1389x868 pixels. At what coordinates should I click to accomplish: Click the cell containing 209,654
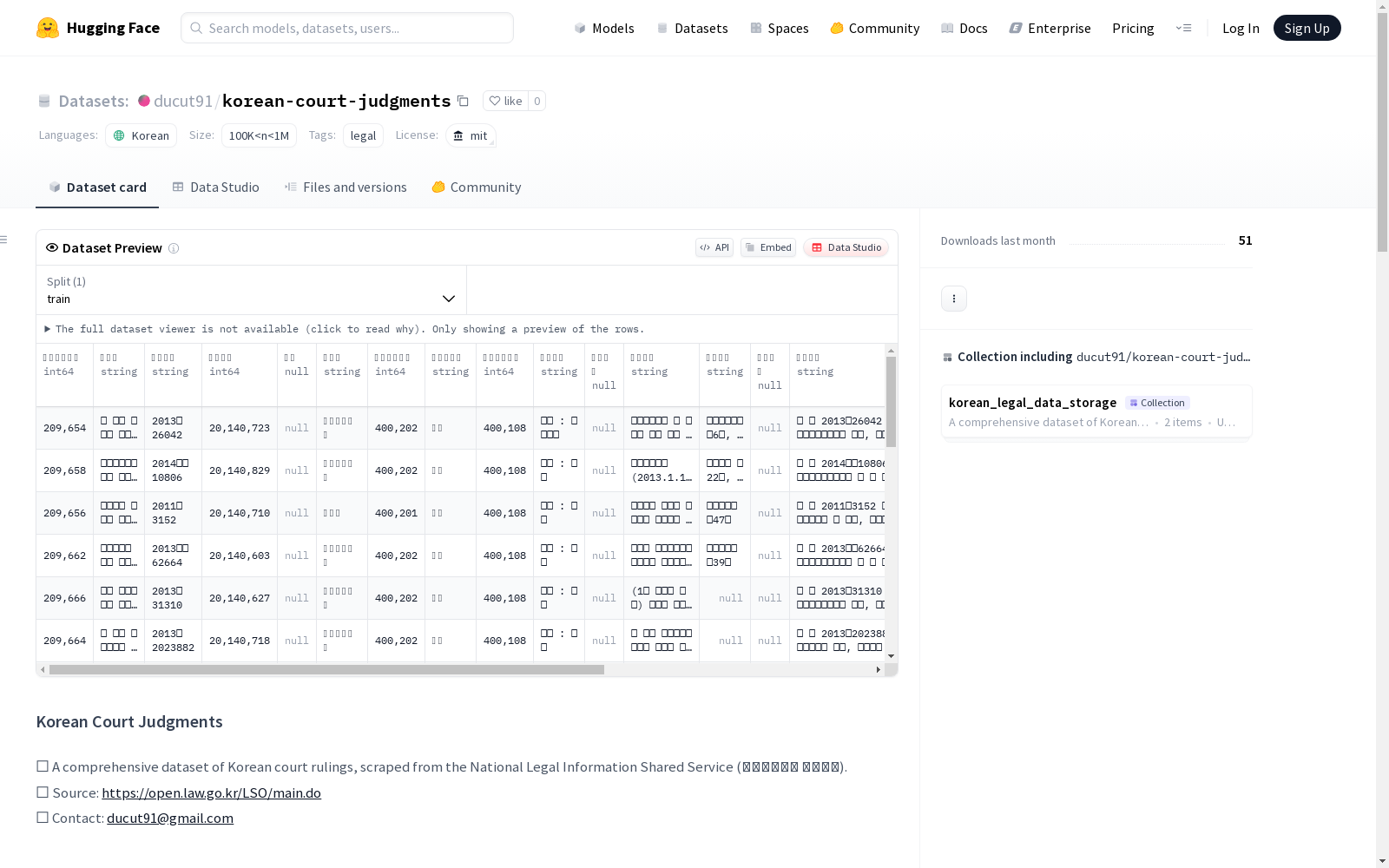(65, 428)
